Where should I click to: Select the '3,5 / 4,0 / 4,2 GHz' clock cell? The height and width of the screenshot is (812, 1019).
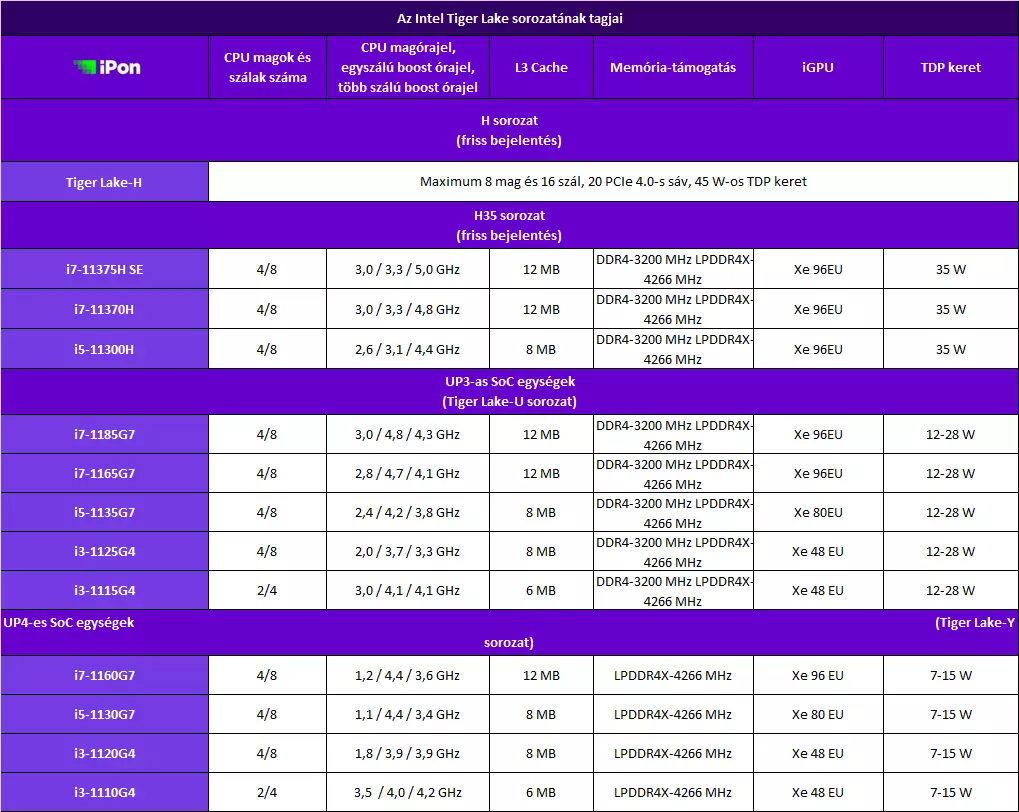407,792
